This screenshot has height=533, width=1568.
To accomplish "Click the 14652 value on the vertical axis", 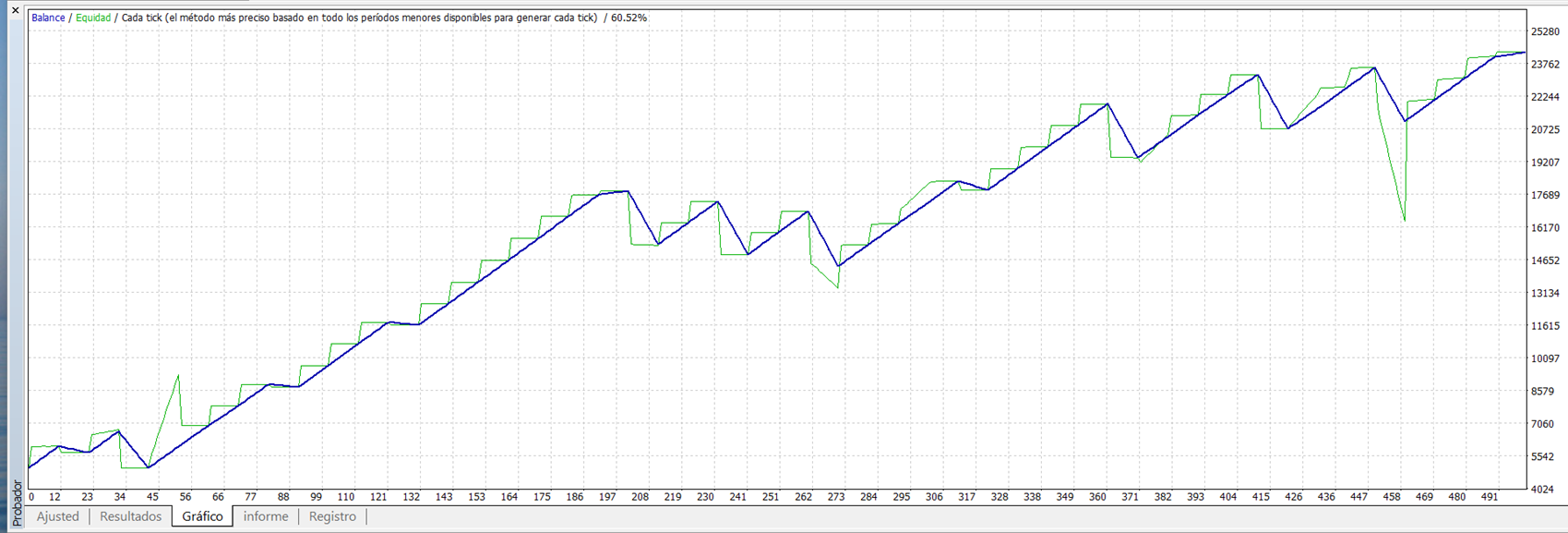I will (1545, 261).
